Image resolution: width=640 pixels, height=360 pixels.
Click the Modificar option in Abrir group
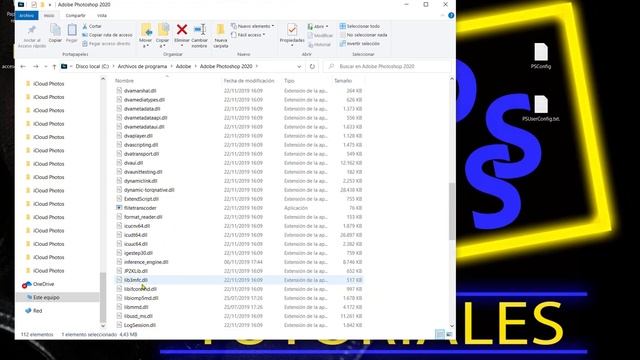320,36
